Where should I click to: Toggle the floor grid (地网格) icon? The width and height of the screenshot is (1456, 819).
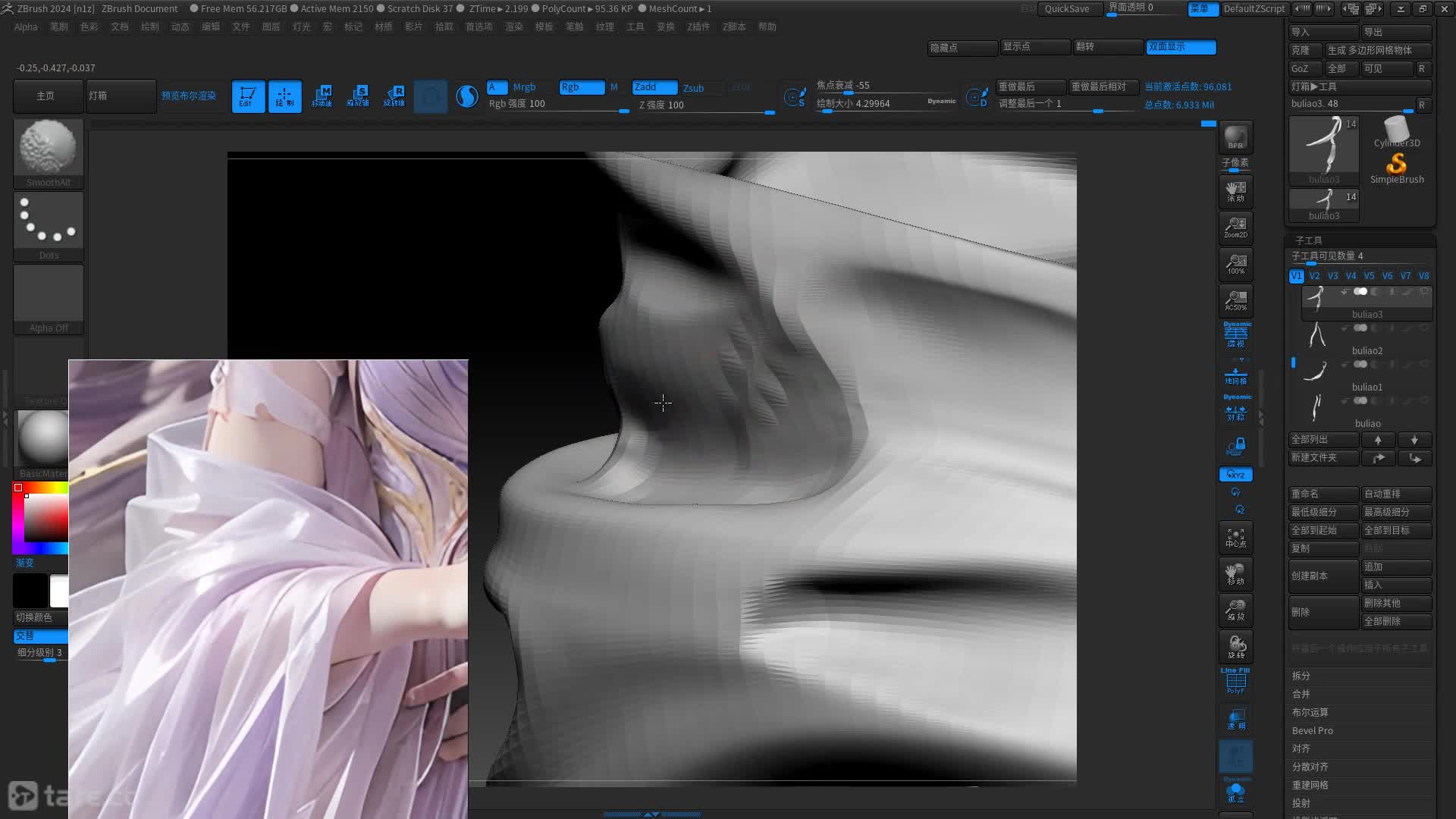(x=1236, y=375)
